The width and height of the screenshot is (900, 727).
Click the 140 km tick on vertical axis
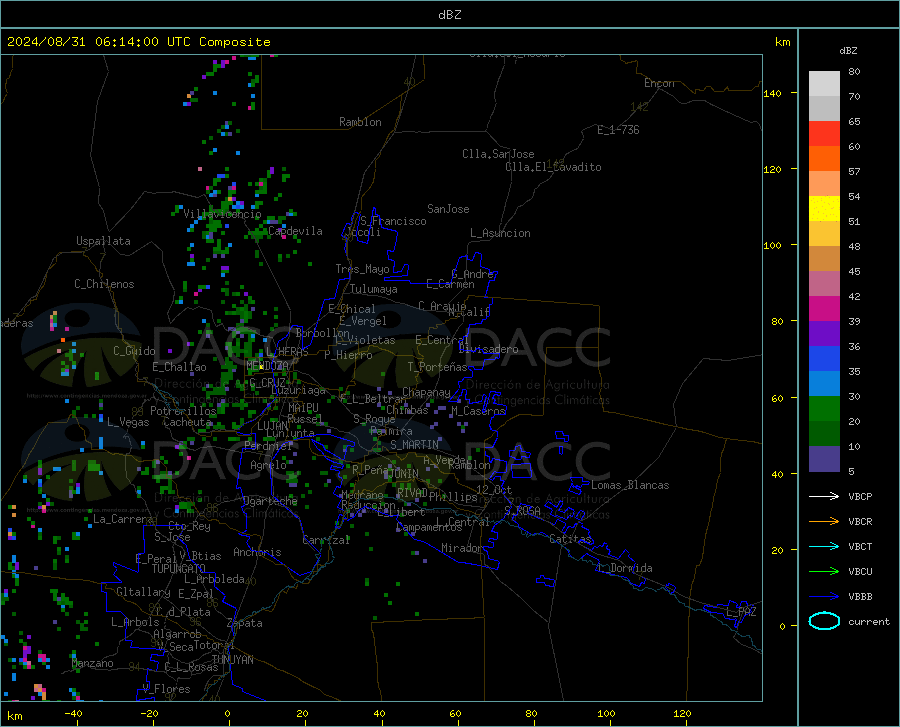pos(773,93)
